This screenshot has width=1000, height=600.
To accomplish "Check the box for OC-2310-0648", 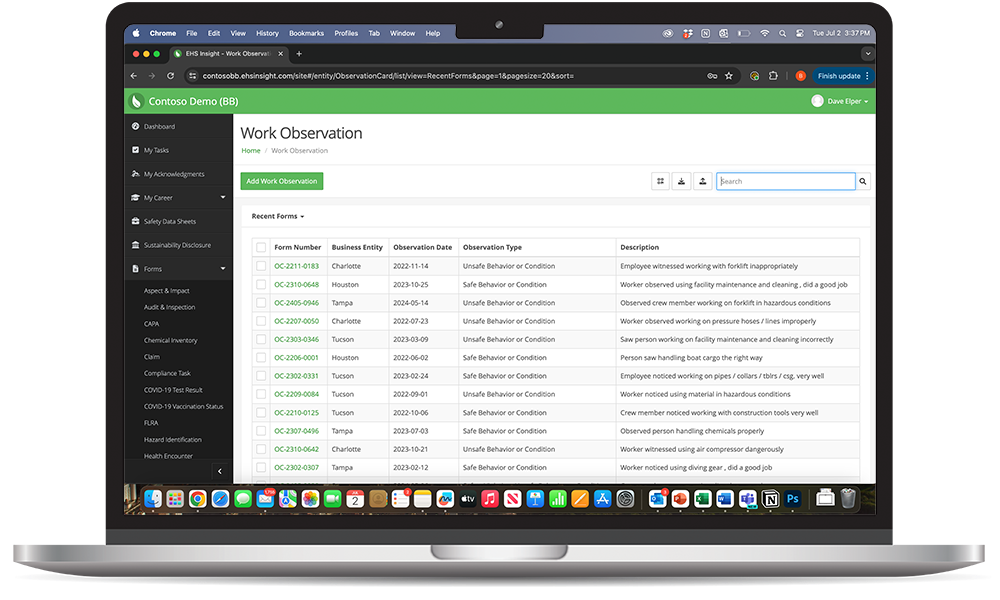I will (x=261, y=284).
